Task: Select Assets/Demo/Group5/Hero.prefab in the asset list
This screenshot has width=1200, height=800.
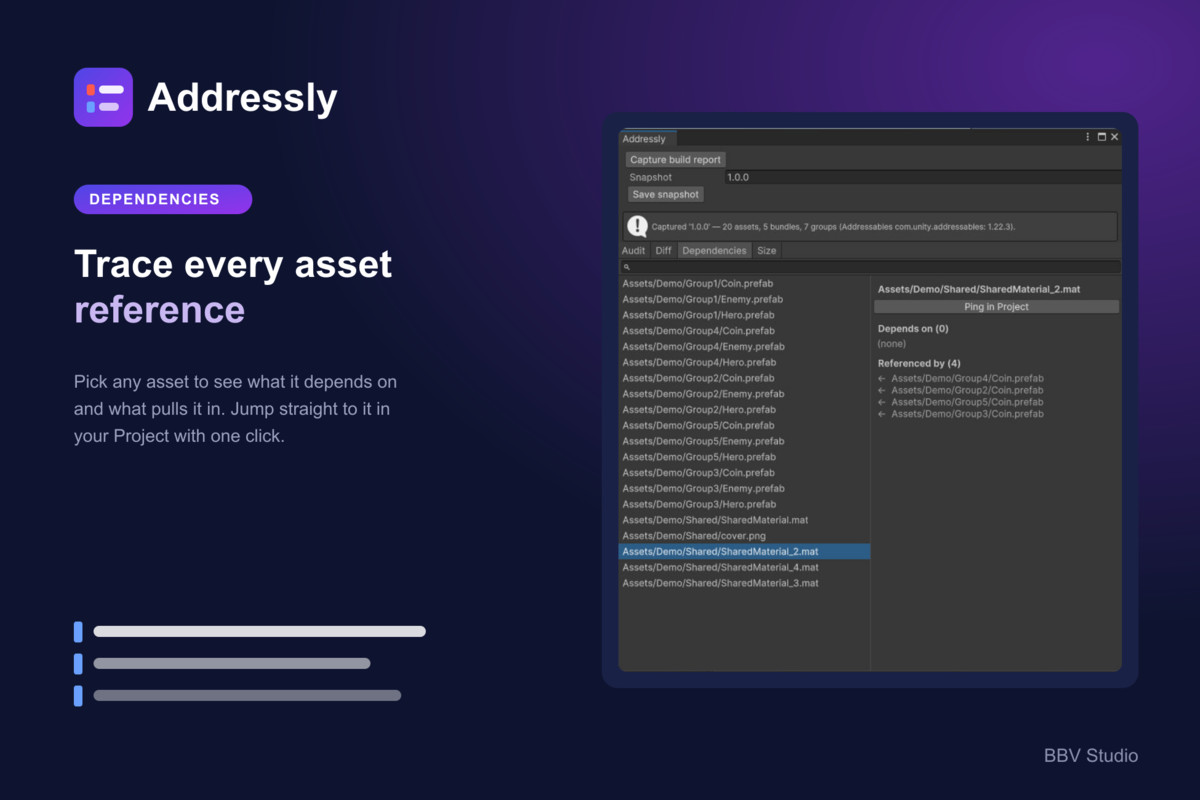Action: pyautogui.click(x=744, y=457)
